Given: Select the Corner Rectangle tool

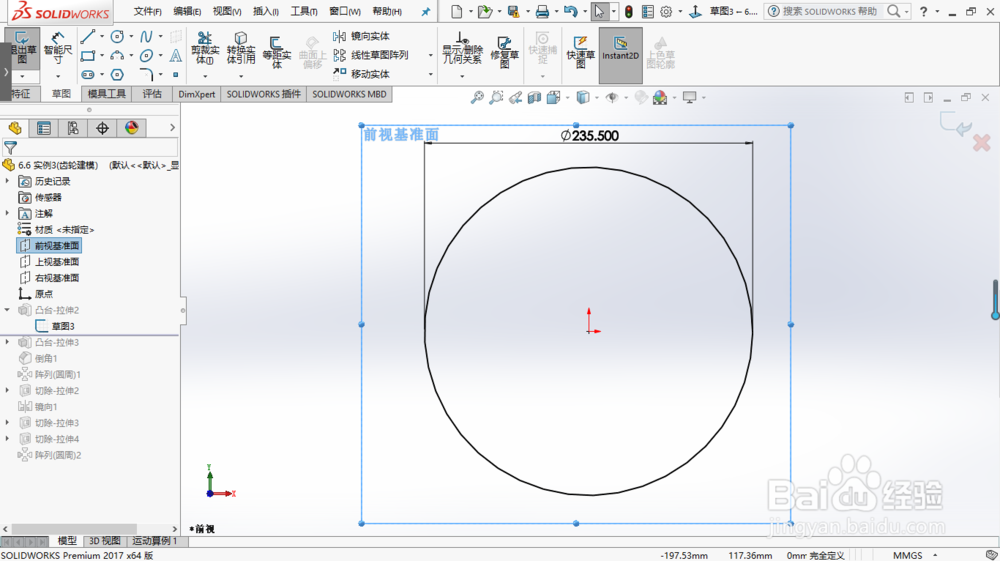Looking at the screenshot, I should [88, 56].
